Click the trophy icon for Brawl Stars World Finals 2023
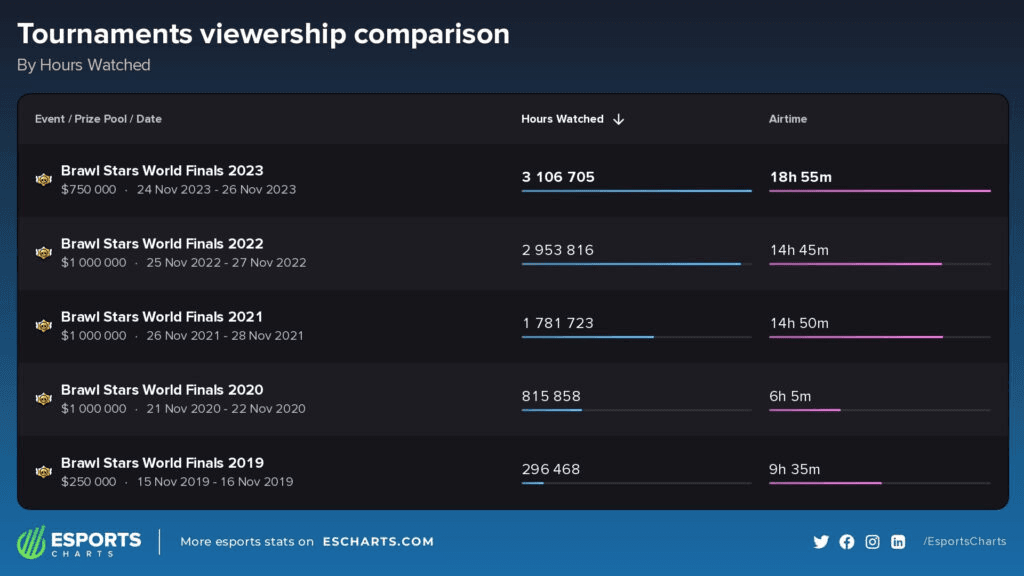 [x=43, y=179]
